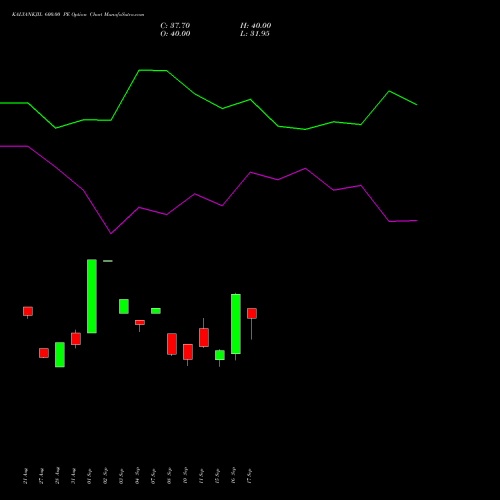Select the small red candle for 04 Sep
Screen dimensions: 500x500
pos(140,322)
